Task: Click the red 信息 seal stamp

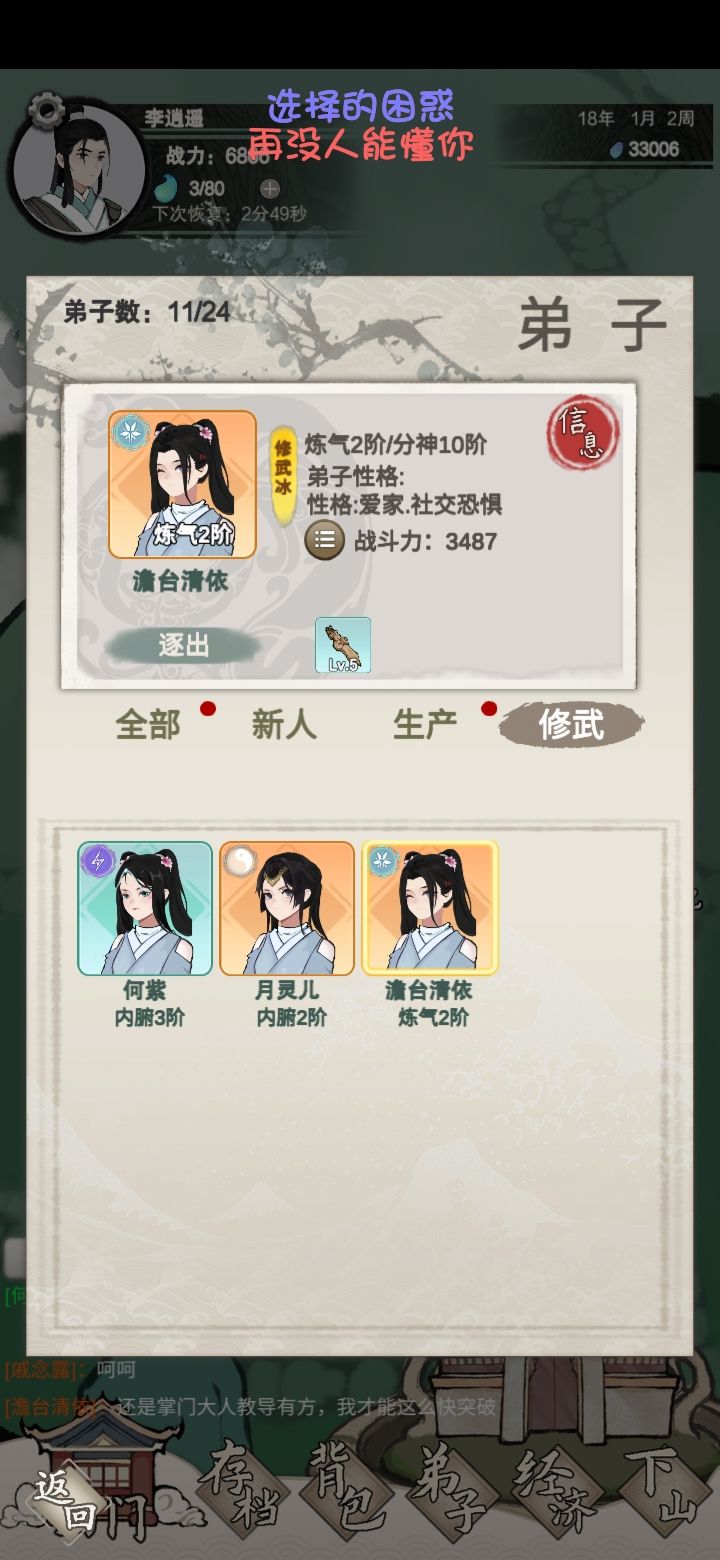Action: [582, 432]
